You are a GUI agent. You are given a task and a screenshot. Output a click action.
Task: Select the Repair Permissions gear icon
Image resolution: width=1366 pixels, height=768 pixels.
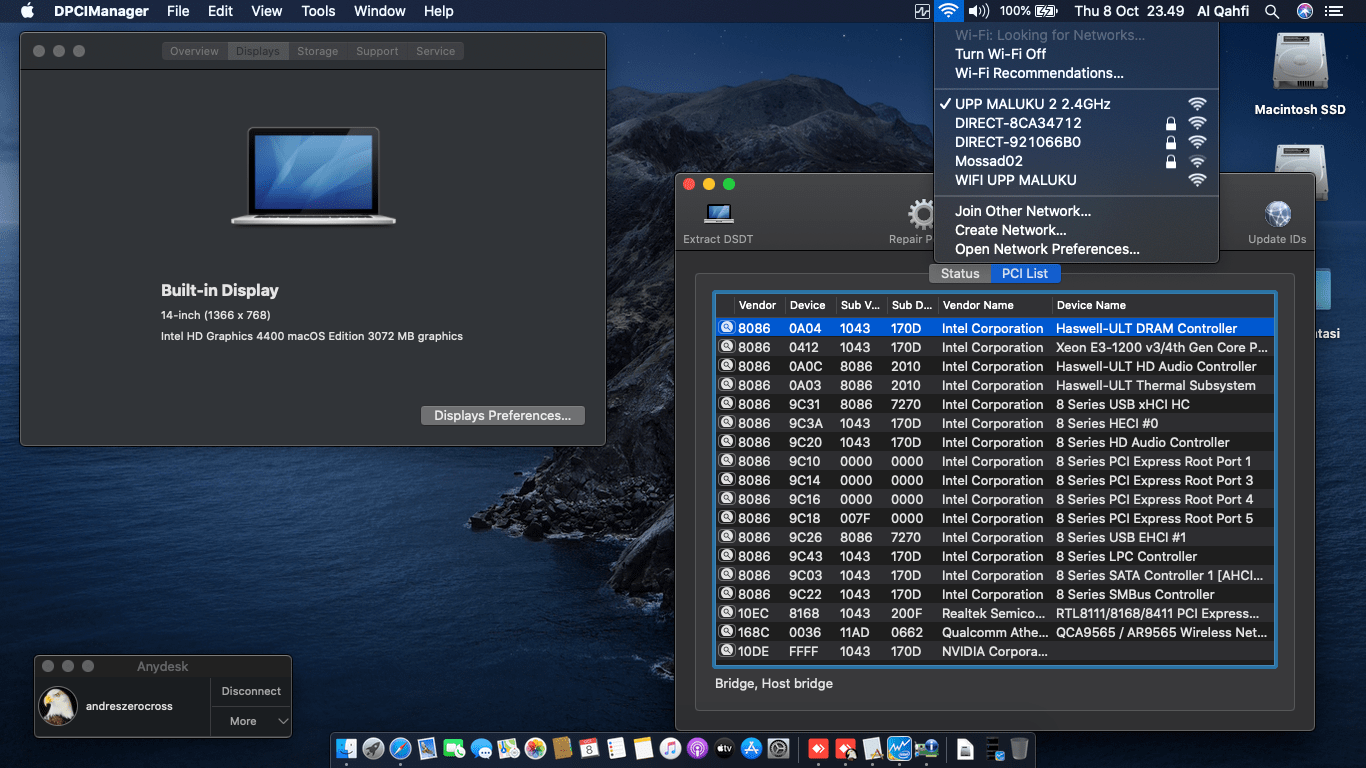coord(920,215)
